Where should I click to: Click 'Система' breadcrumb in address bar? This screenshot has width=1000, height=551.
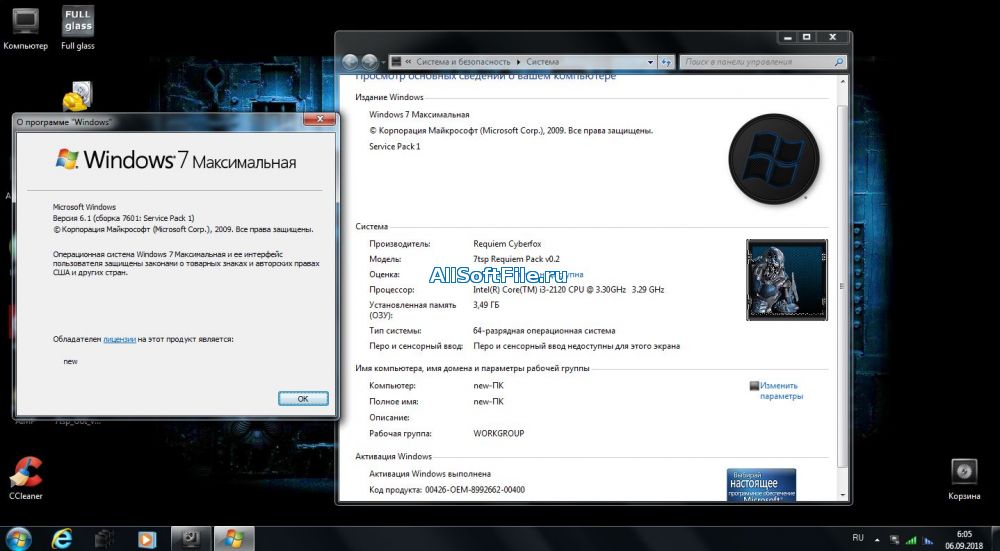543,62
